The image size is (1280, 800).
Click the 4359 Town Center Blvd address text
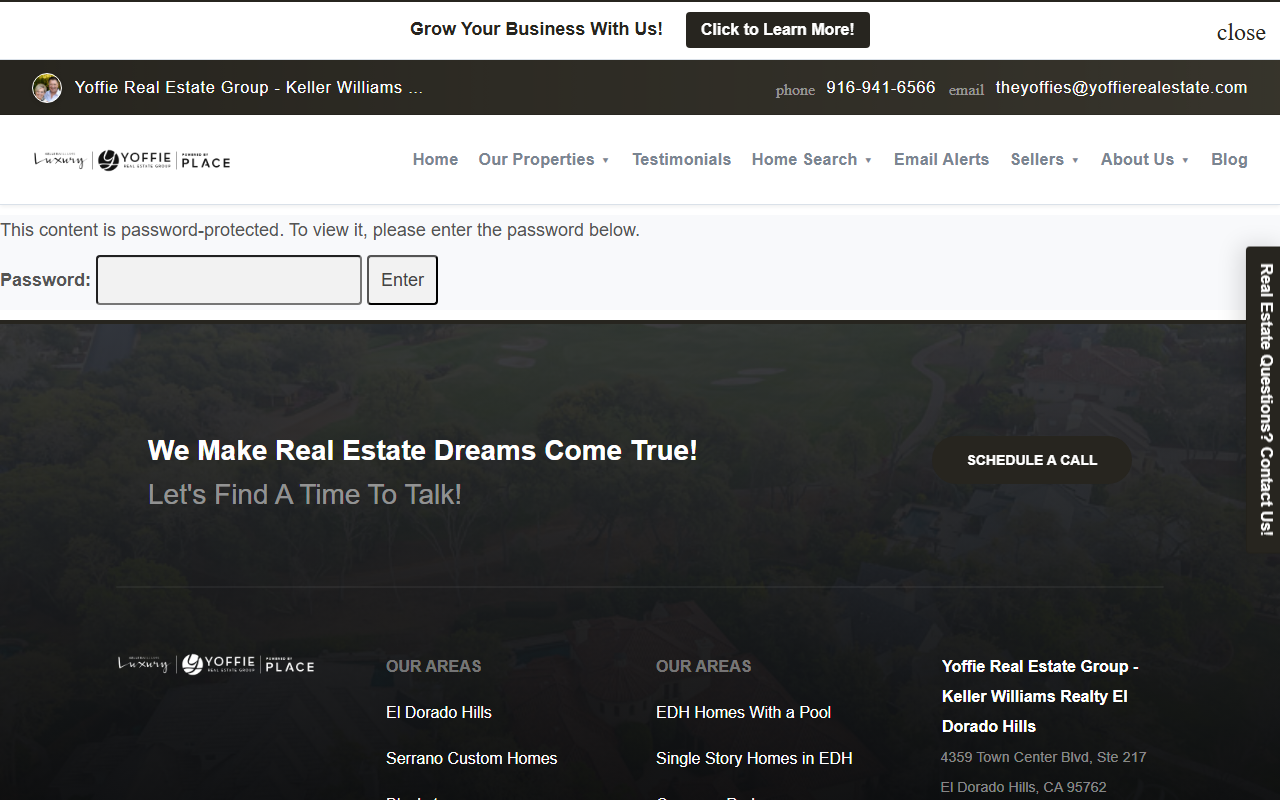pyautogui.click(x=1043, y=757)
